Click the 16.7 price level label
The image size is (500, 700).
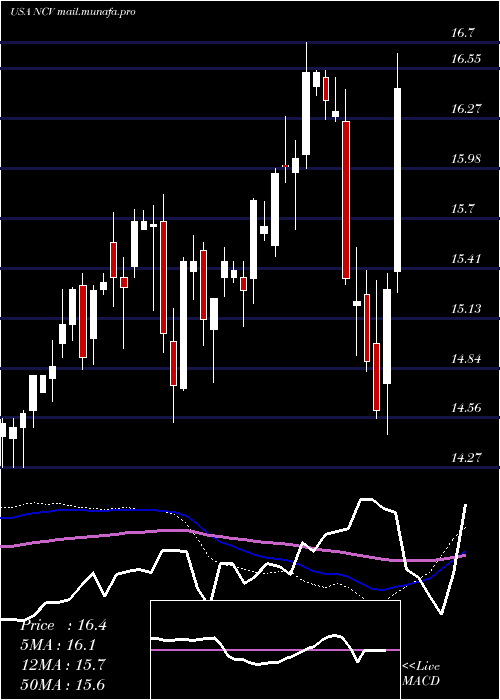(x=463, y=33)
